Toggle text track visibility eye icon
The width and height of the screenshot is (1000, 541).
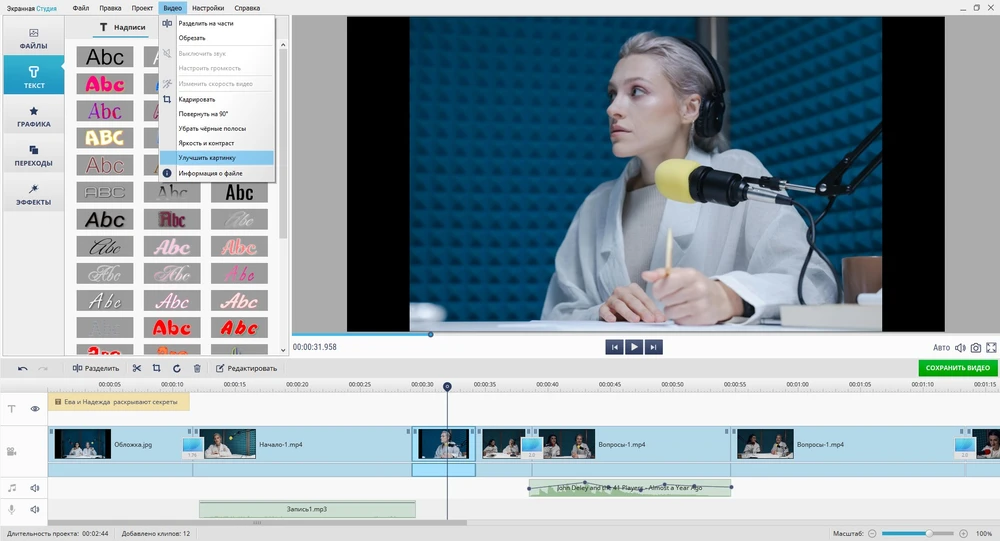[x=35, y=408]
